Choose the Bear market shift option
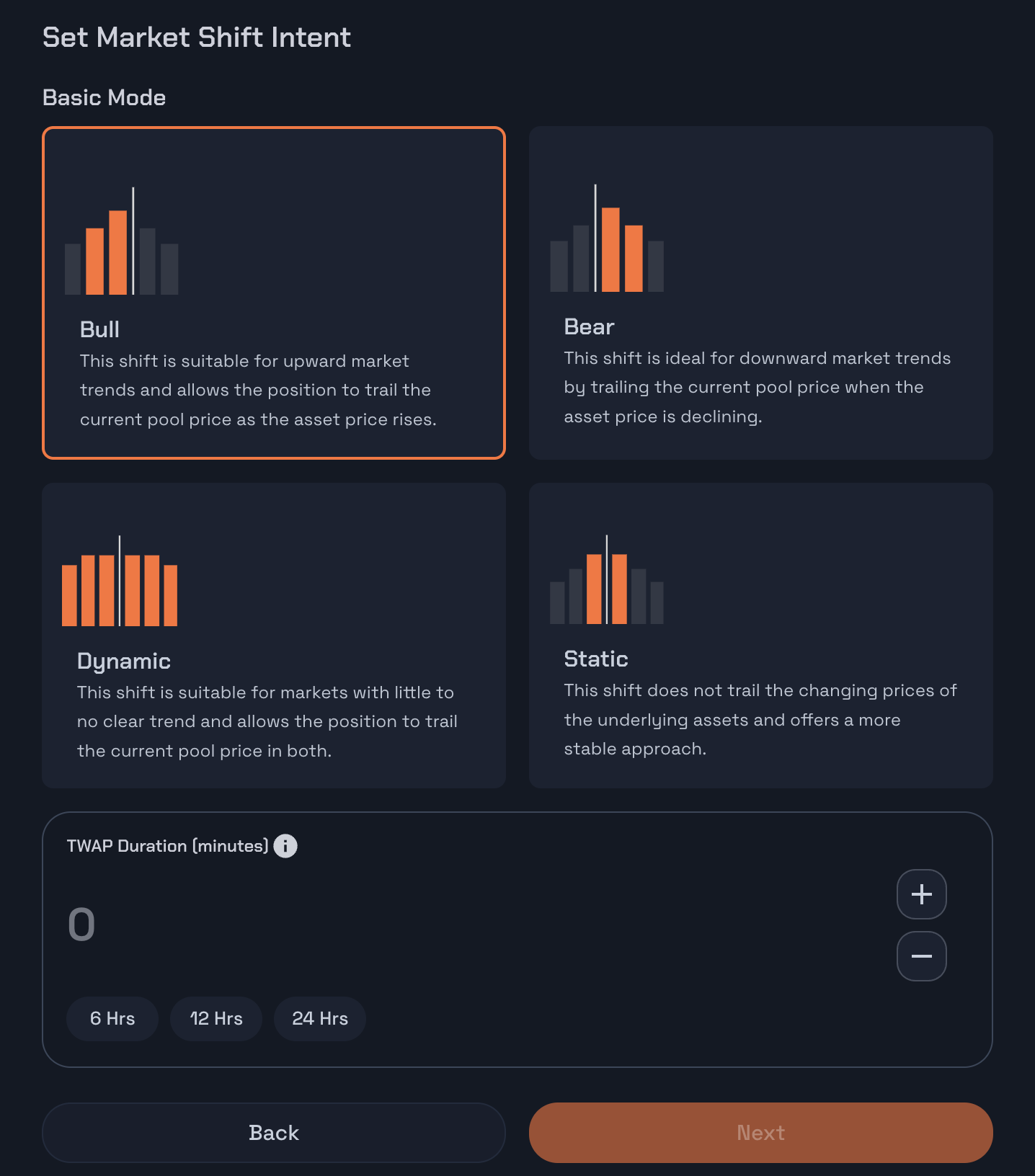This screenshot has width=1035, height=1176. [x=761, y=293]
